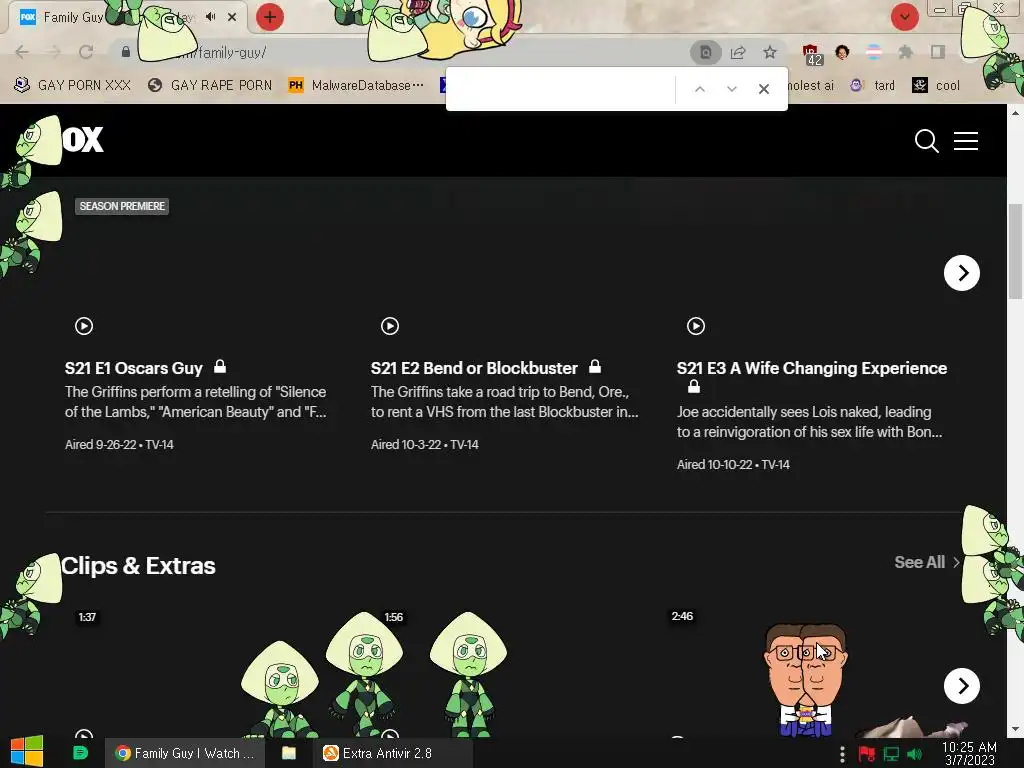Open tab search with the red chevron button
The height and width of the screenshot is (768, 1024).
coord(904,17)
